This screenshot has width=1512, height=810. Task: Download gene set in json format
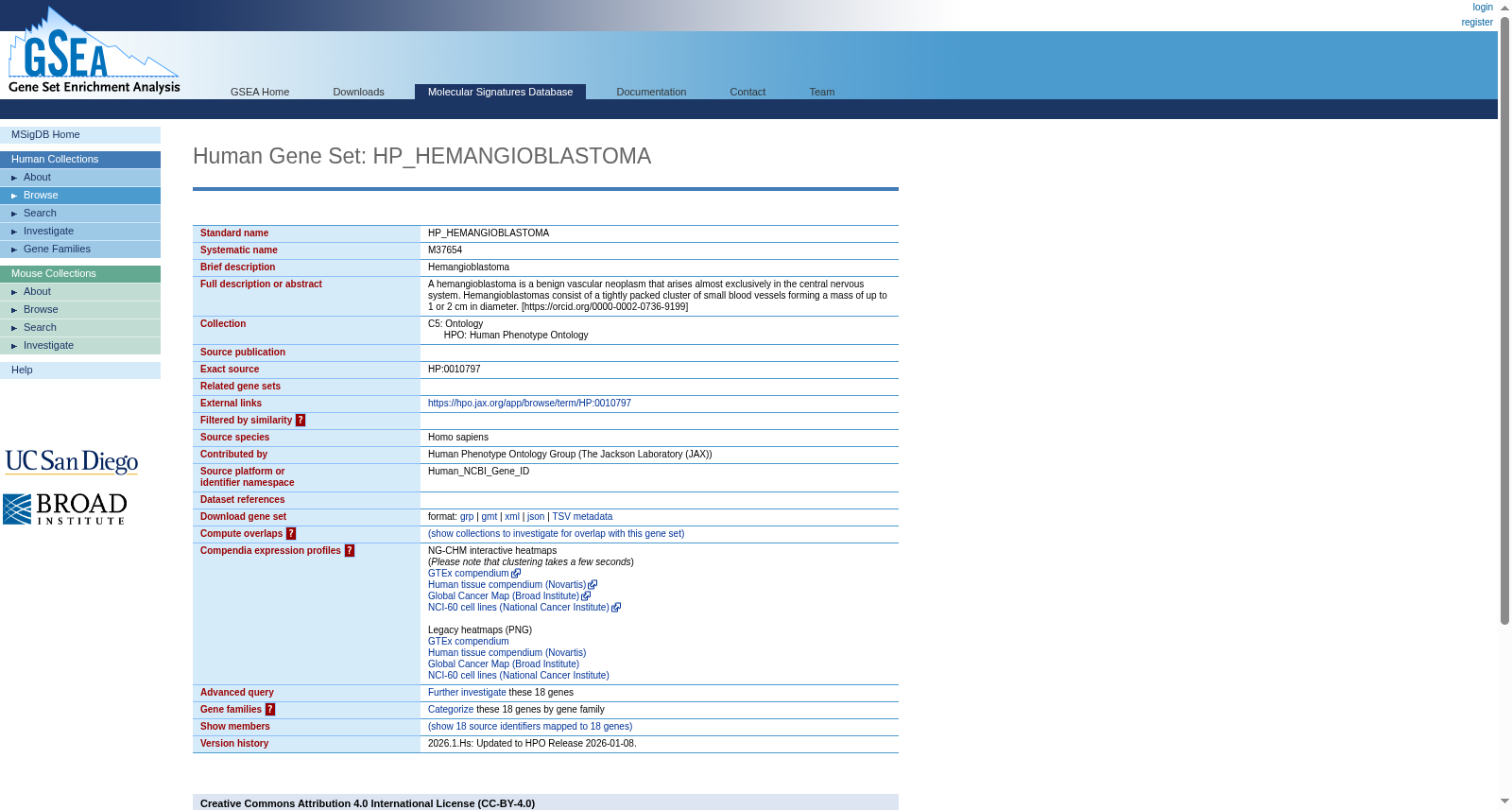(536, 517)
